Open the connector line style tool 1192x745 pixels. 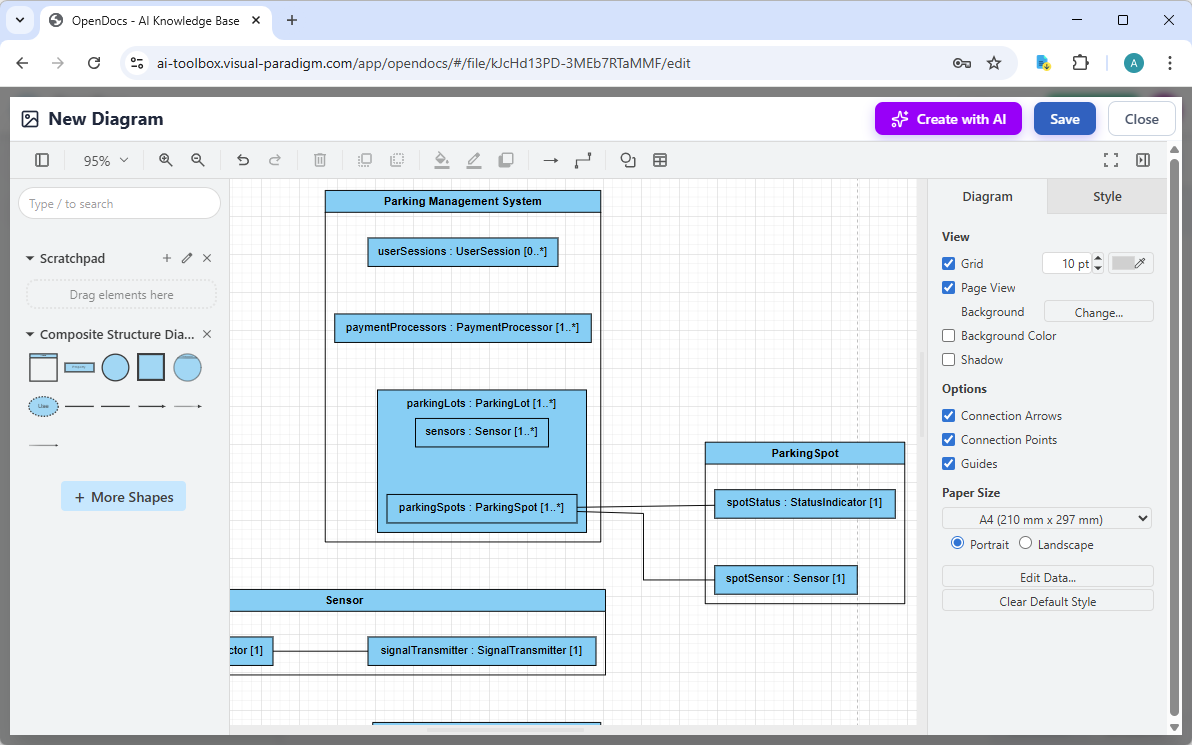click(583, 160)
